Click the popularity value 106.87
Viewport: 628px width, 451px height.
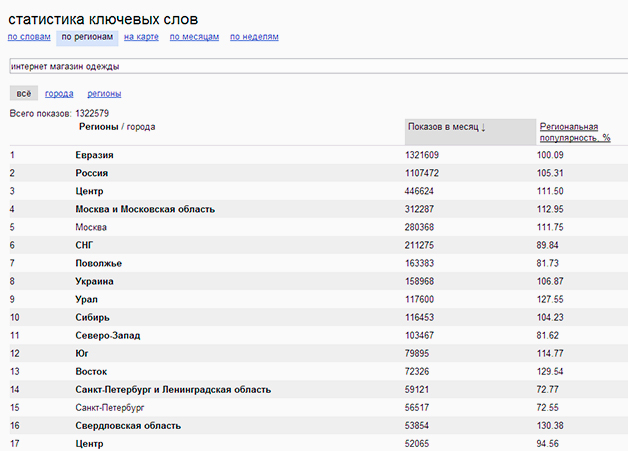(550, 281)
